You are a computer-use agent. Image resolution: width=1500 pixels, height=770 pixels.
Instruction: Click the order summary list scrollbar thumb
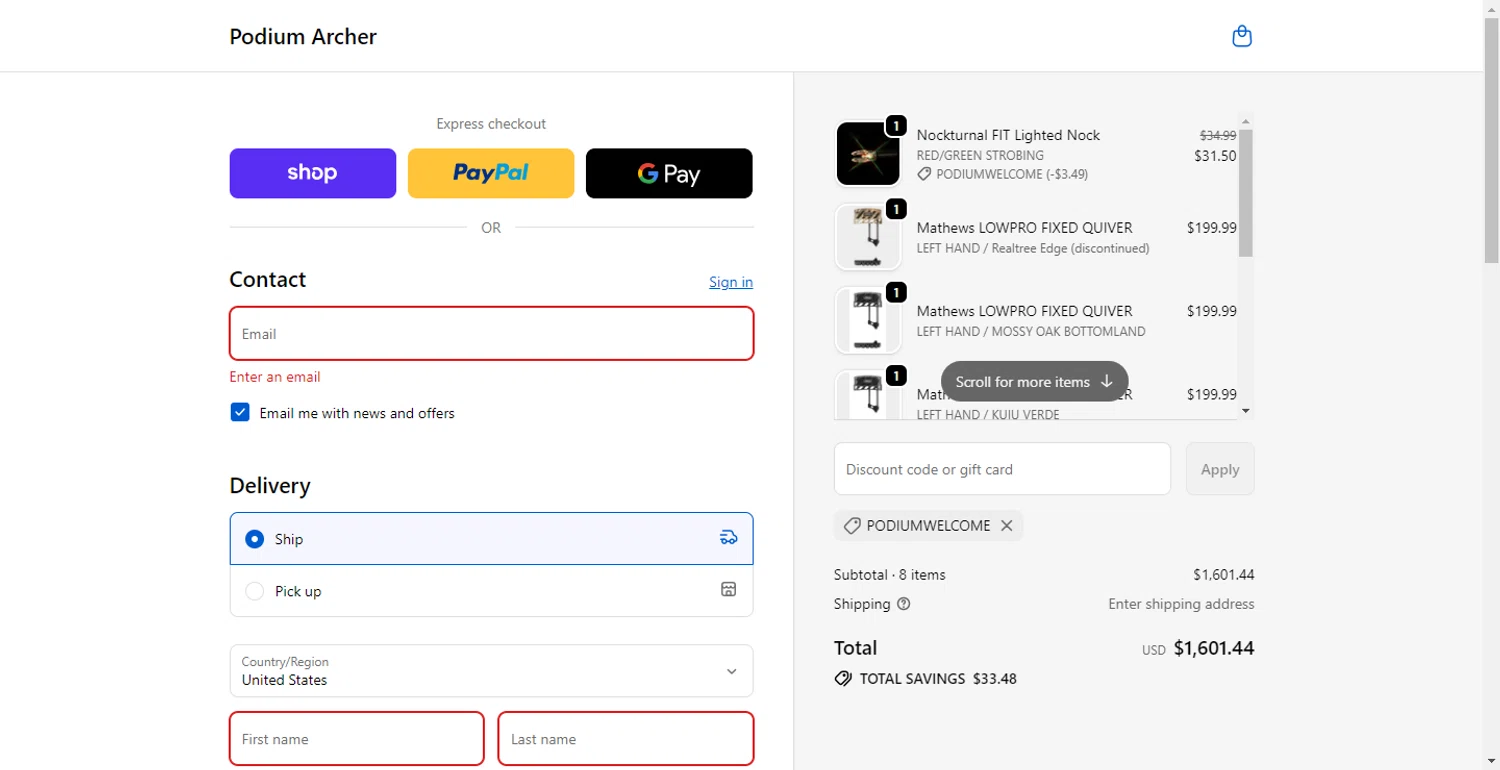point(1245,192)
